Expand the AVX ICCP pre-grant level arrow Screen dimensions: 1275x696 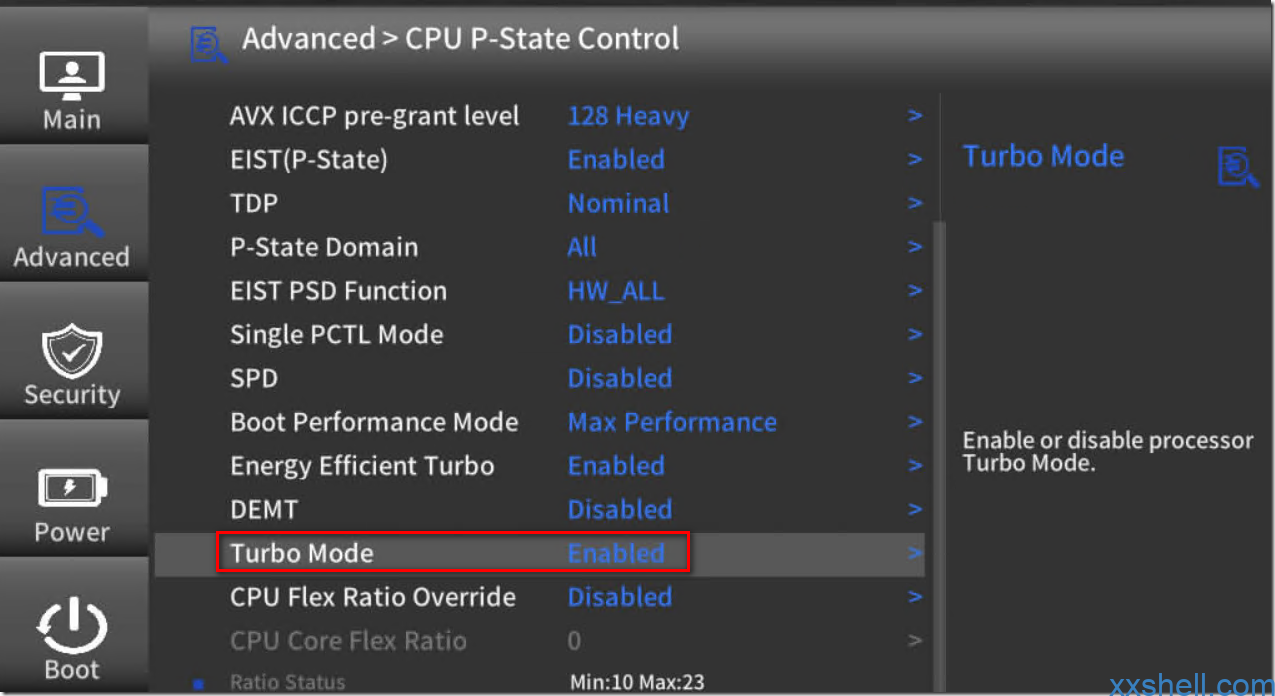[x=915, y=116]
